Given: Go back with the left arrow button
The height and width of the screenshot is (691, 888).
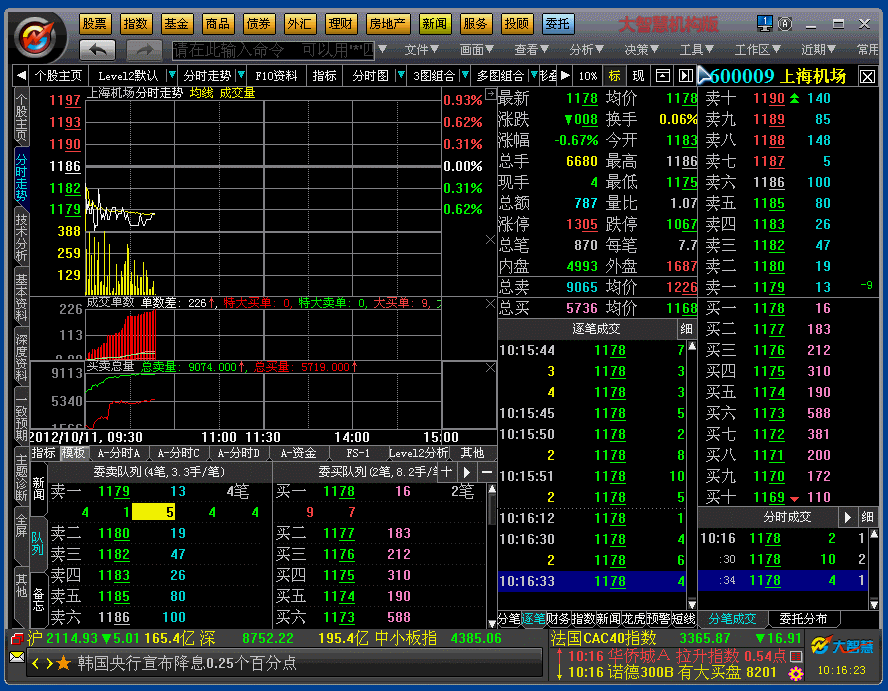Looking at the screenshot, I should pyautogui.click(x=98, y=50).
